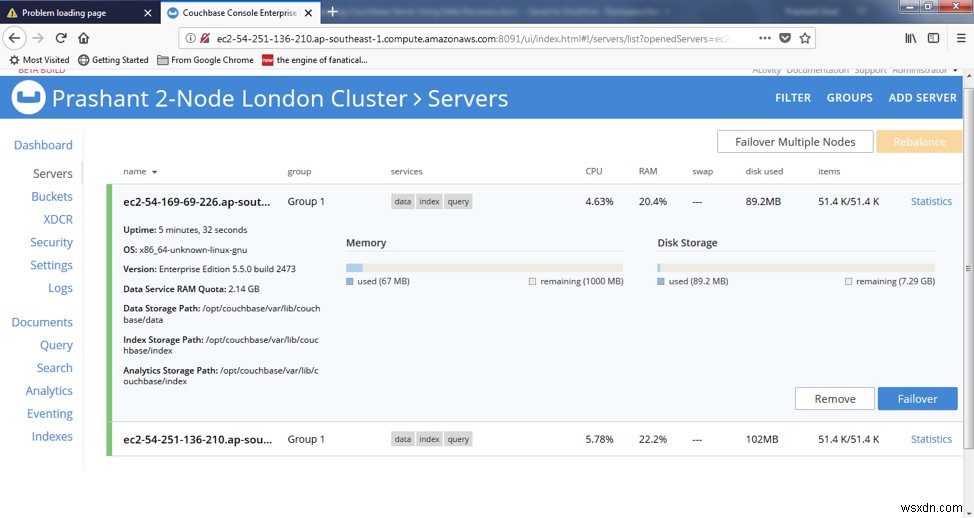Click the Memory usage bar

[x=485, y=268]
